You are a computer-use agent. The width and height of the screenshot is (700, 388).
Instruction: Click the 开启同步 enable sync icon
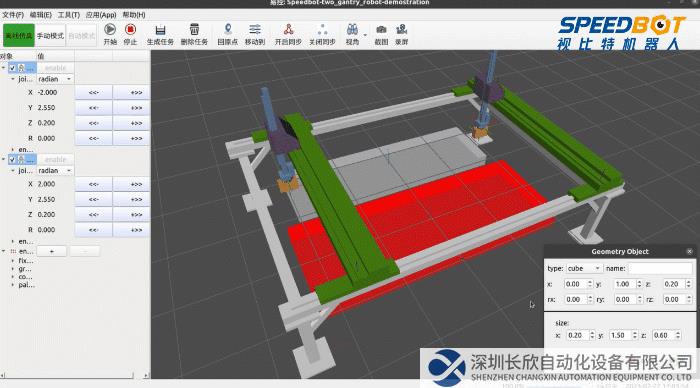[288, 29]
